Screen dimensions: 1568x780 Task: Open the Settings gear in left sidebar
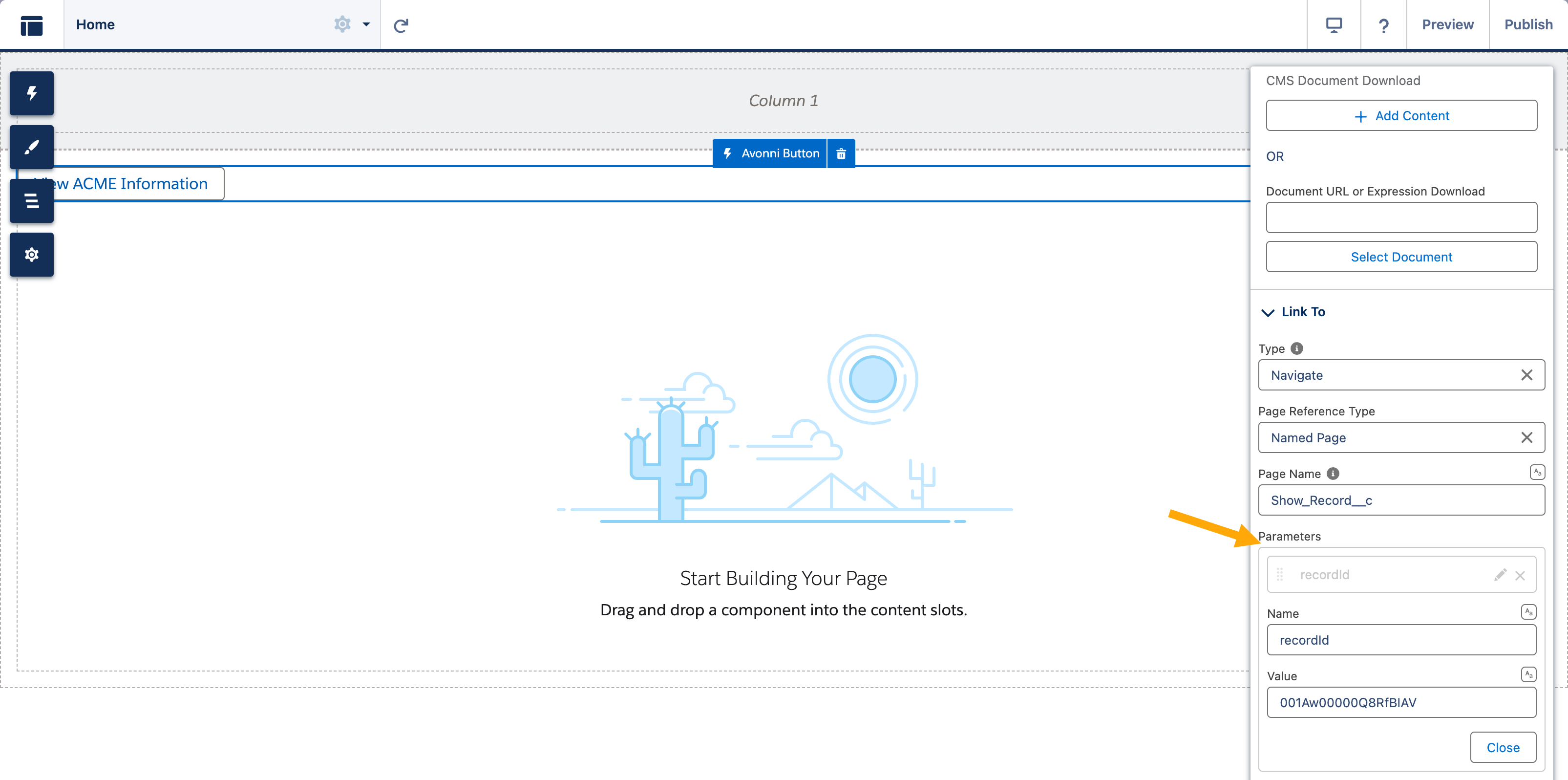click(32, 255)
